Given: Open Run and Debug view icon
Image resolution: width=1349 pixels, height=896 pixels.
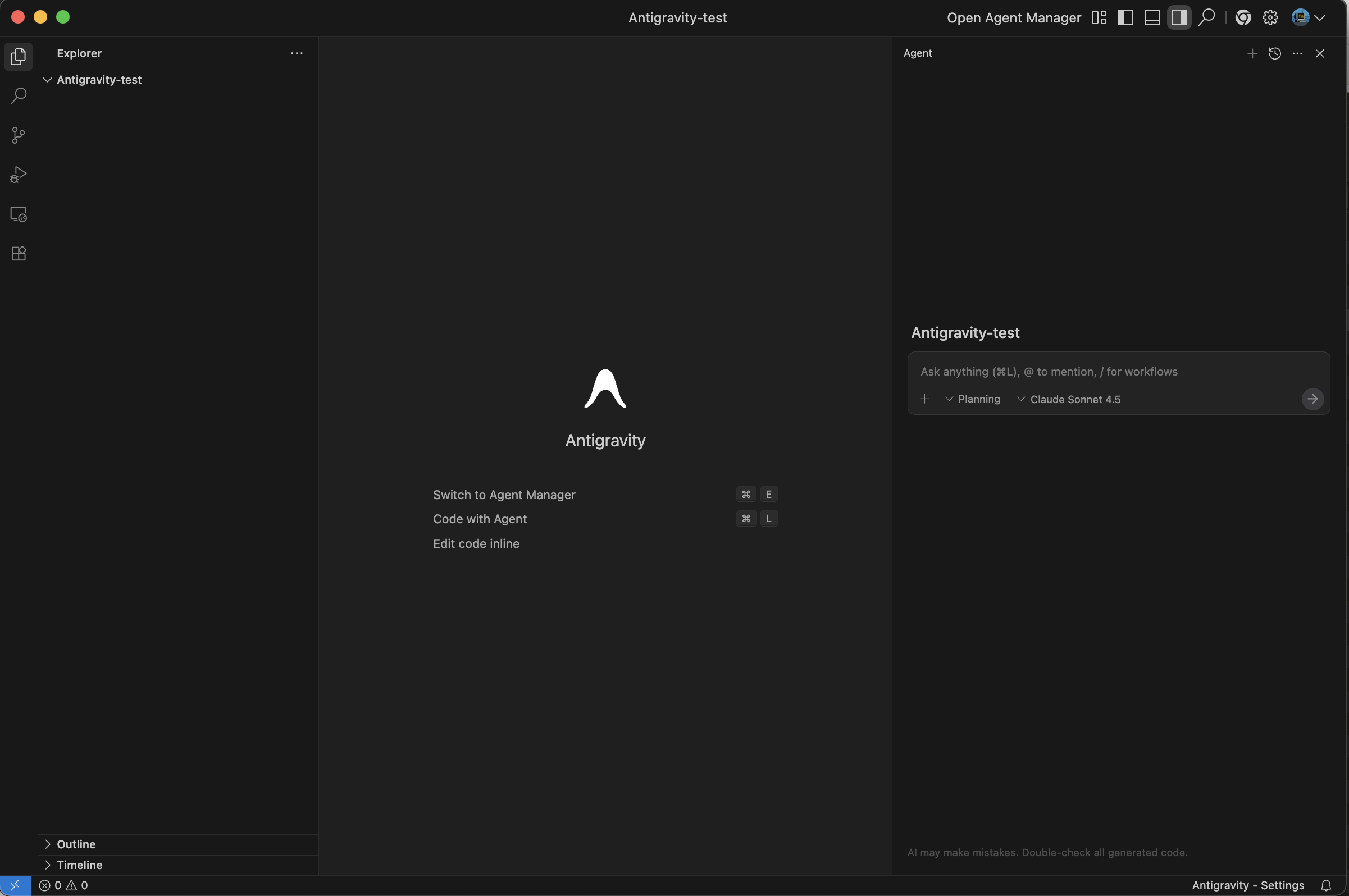Looking at the screenshot, I should (x=19, y=174).
